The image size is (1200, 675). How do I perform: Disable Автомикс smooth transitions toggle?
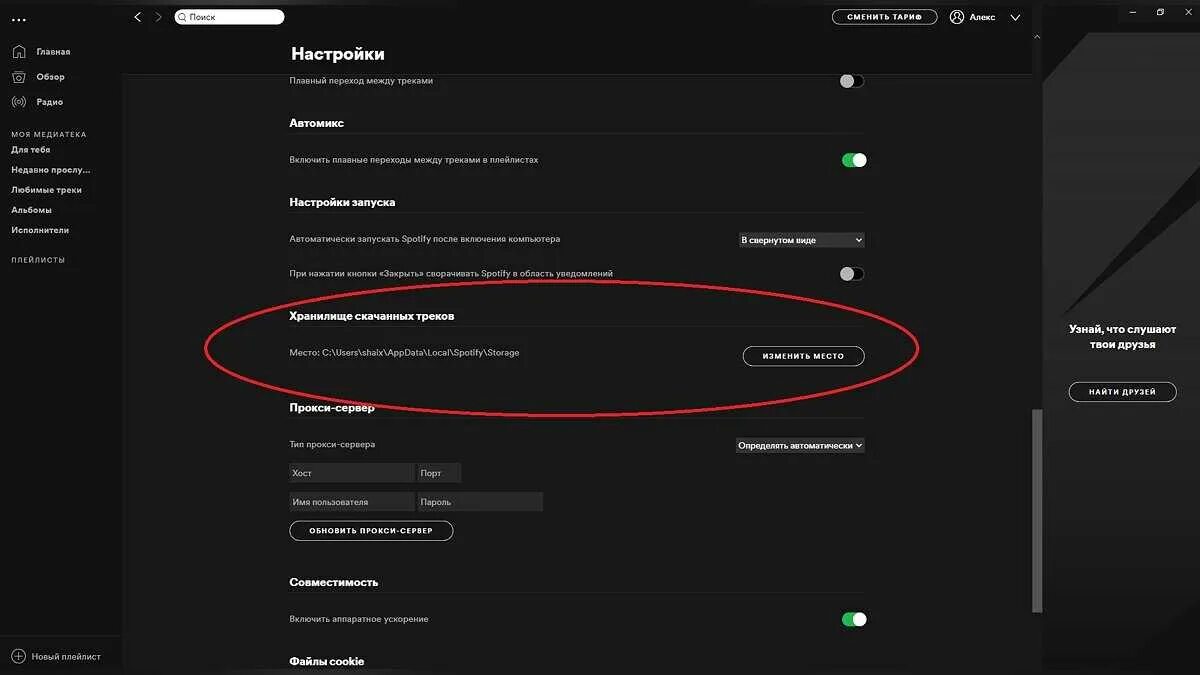[854, 160]
